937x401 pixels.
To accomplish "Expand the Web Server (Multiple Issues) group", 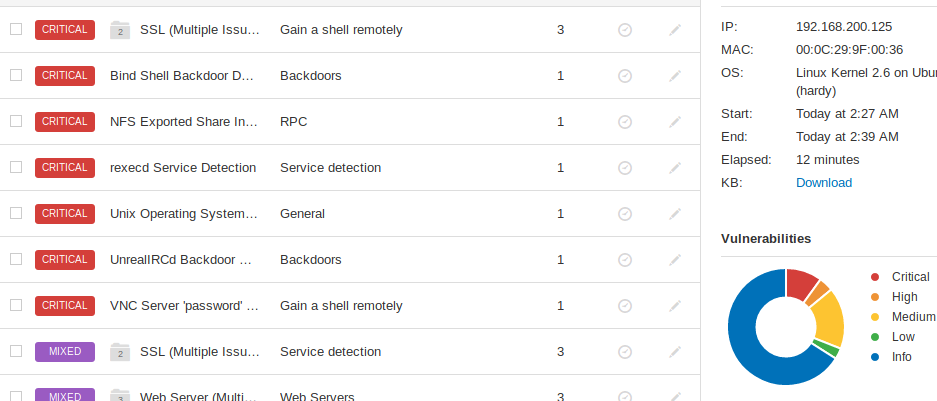I will pos(120,396).
